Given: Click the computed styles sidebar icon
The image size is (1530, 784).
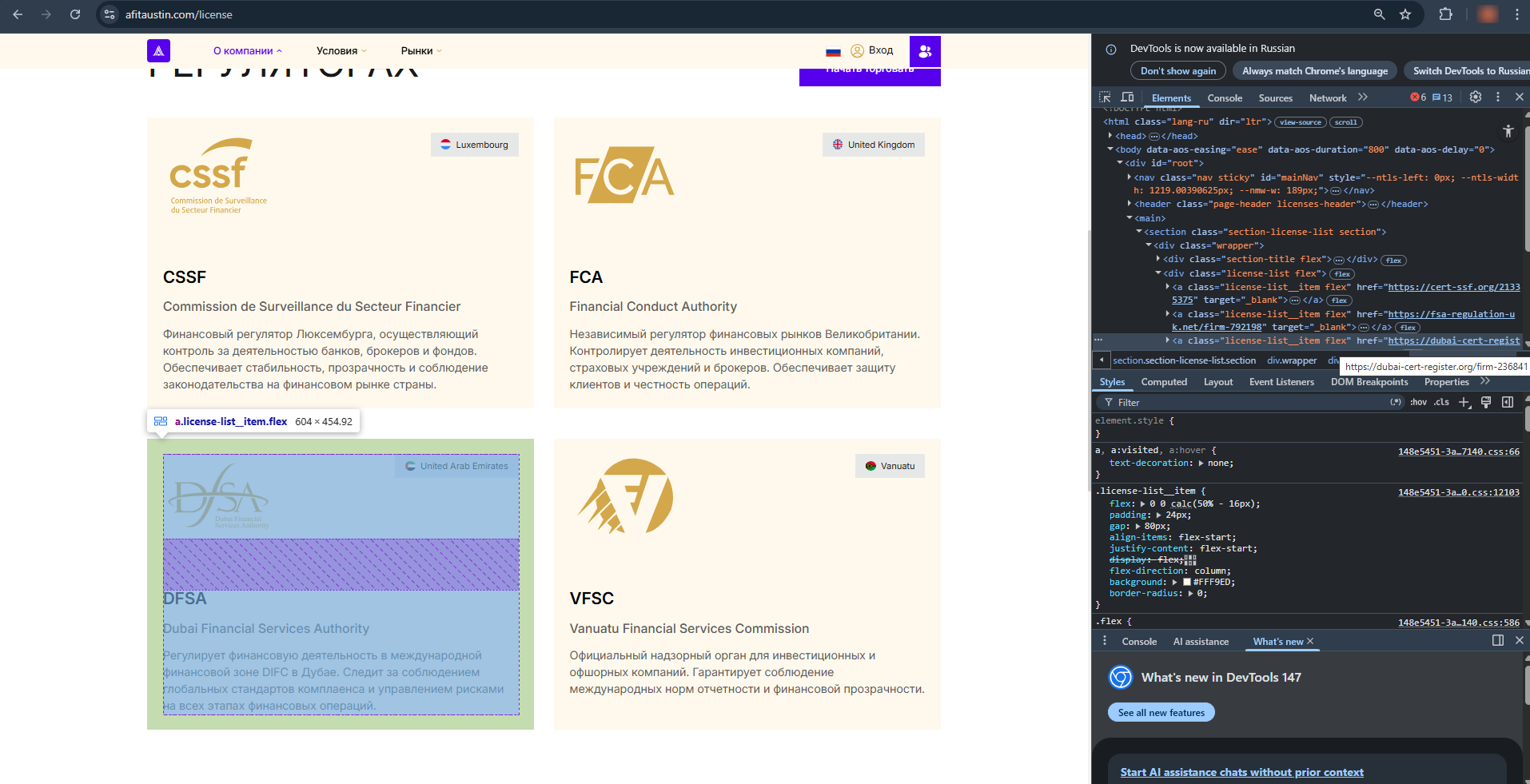Looking at the screenshot, I should click(1507, 403).
